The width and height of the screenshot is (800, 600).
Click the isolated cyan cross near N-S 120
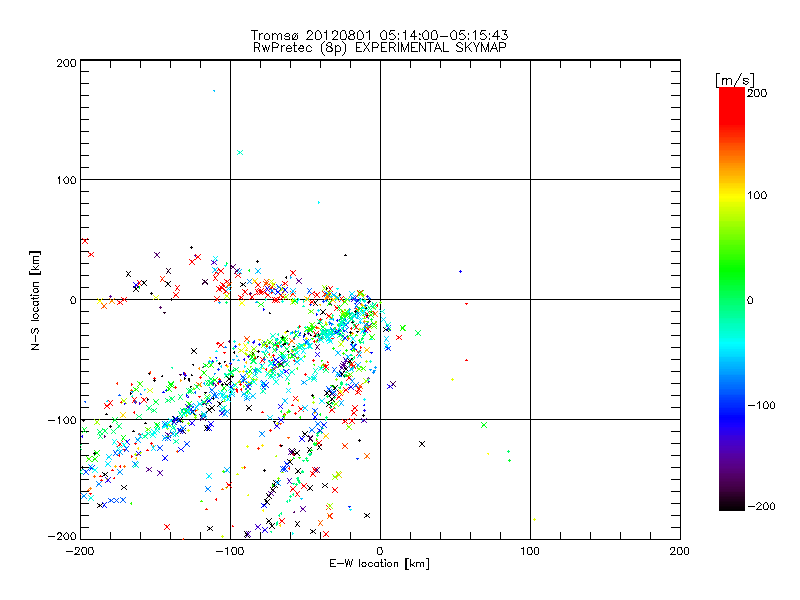(240, 153)
